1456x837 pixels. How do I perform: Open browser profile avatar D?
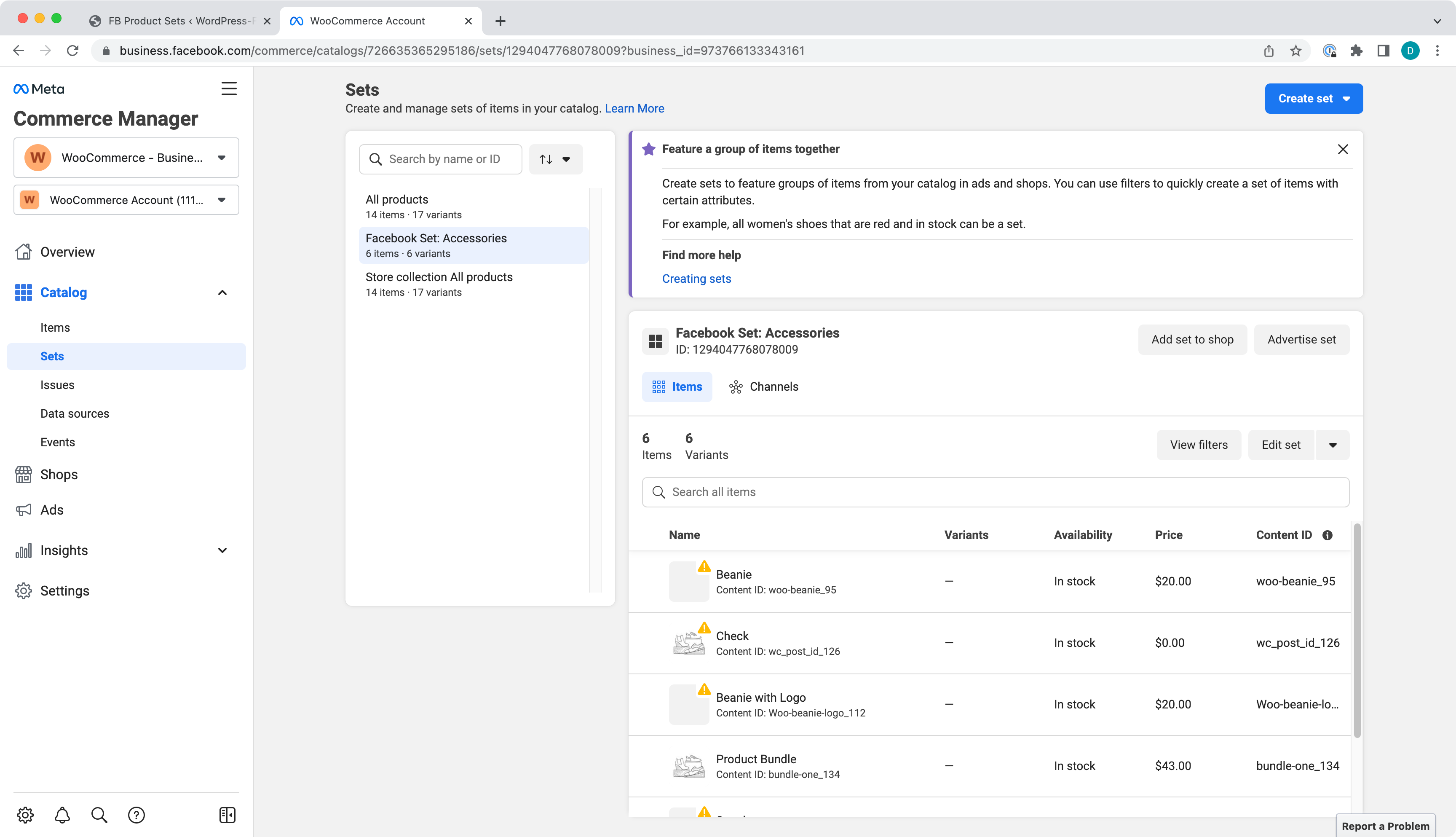pos(1410,51)
